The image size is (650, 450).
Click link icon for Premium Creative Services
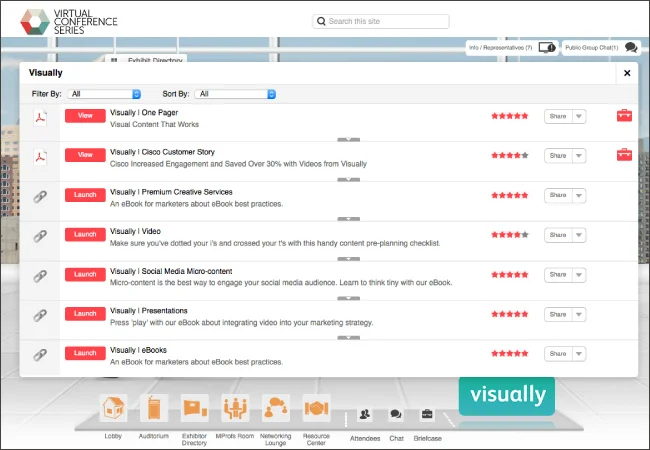point(40,197)
